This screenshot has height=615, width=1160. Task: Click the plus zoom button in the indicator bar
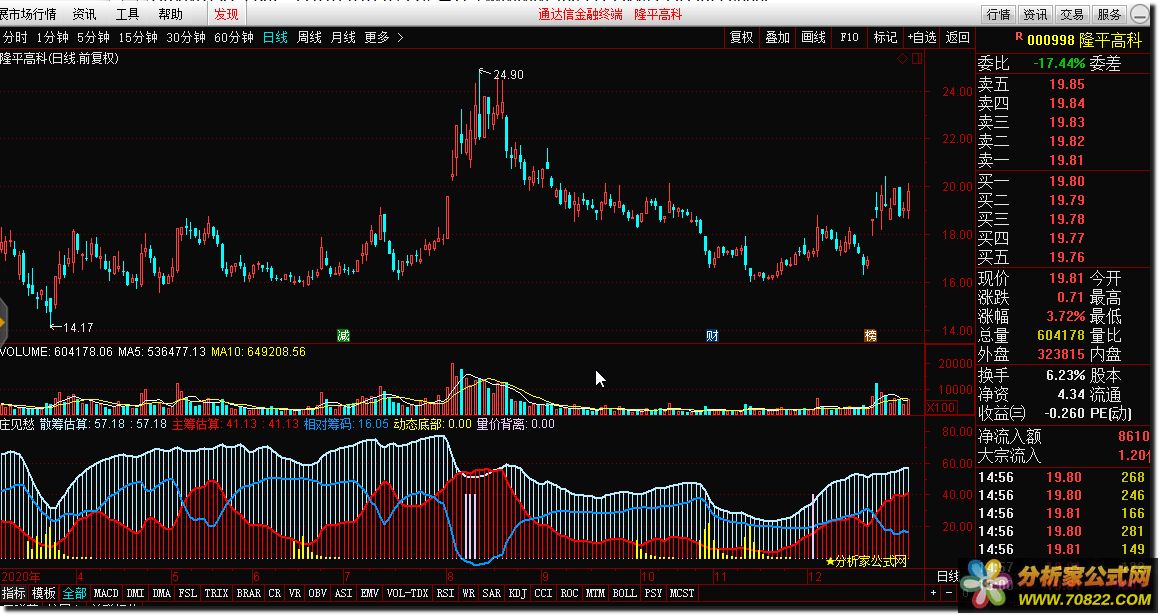pyautogui.click(x=934, y=593)
